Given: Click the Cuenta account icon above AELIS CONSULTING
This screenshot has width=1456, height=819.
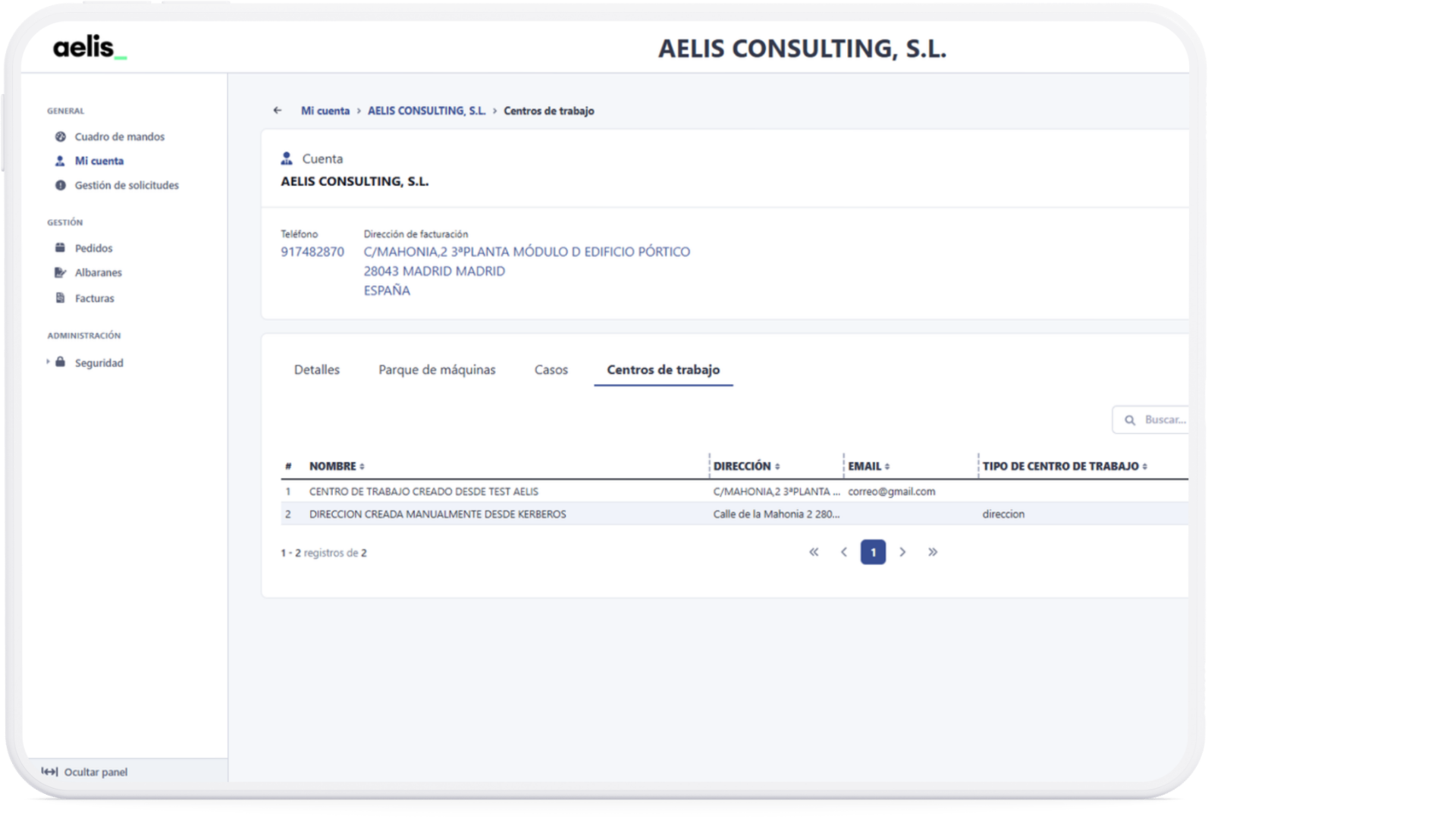Looking at the screenshot, I should pos(286,158).
